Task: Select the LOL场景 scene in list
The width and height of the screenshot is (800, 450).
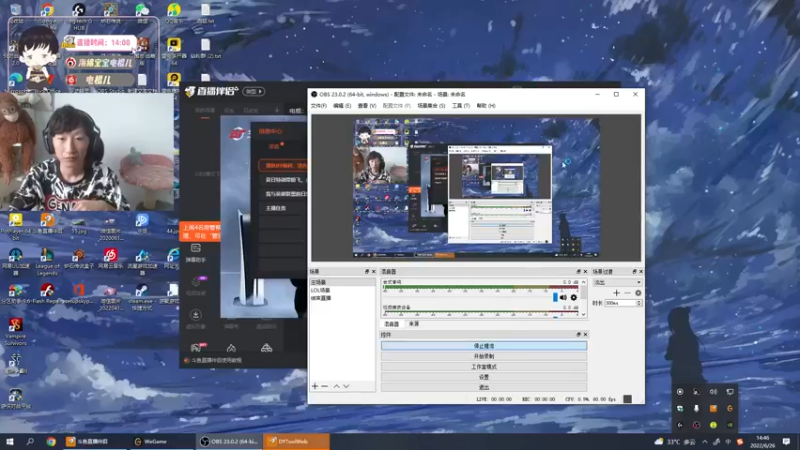Action: pos(342,290)
